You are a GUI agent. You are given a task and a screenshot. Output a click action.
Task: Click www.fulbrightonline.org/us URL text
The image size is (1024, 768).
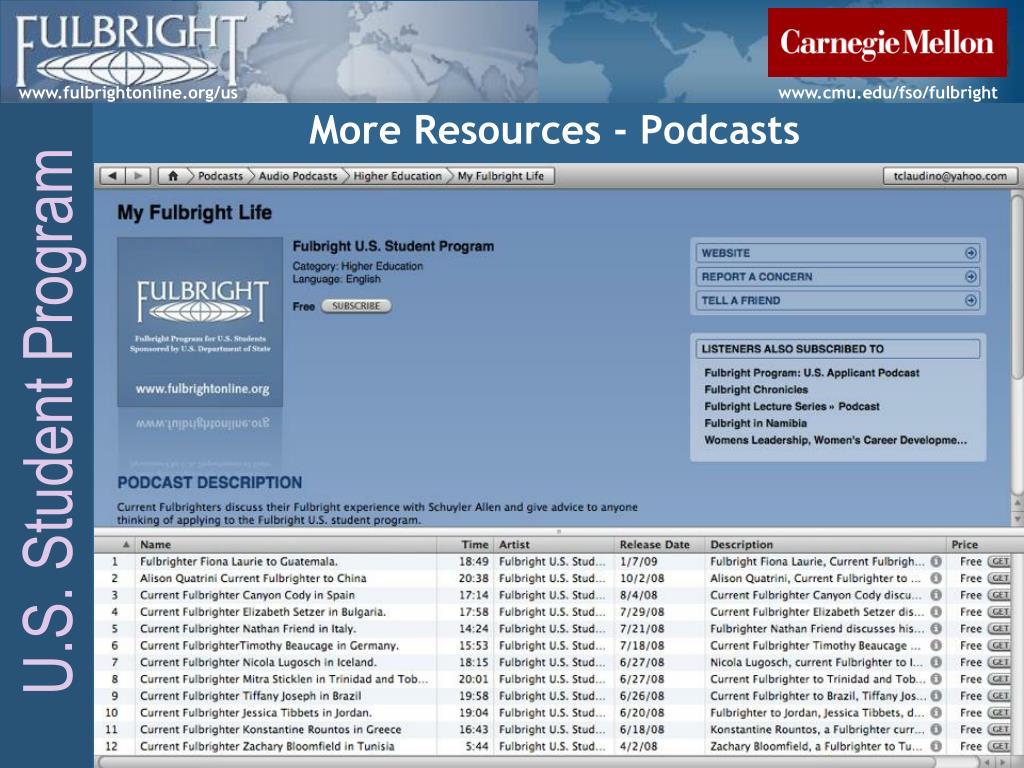coord(128,93)
